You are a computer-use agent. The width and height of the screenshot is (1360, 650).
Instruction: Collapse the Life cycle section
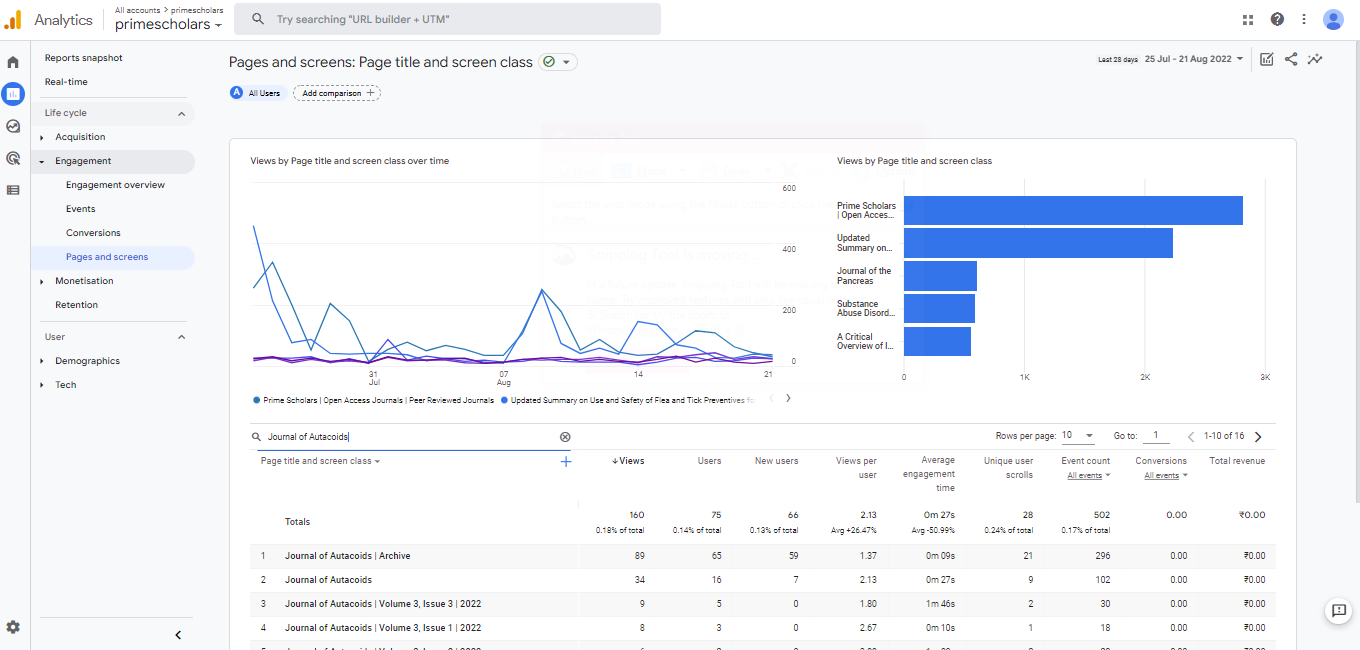(x=181, y=114)
